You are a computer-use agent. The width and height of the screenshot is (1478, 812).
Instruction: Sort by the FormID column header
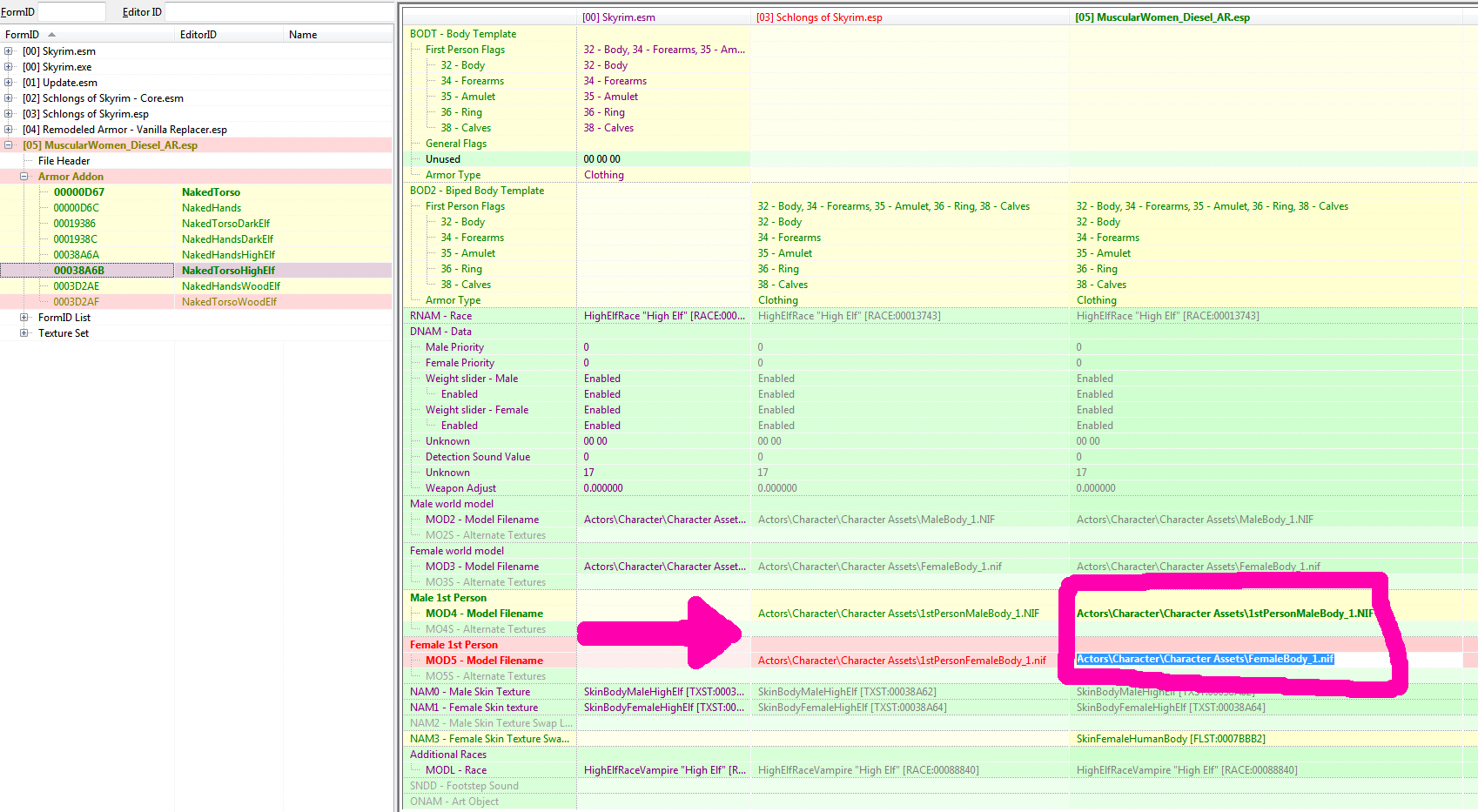[x=23, y=35]
